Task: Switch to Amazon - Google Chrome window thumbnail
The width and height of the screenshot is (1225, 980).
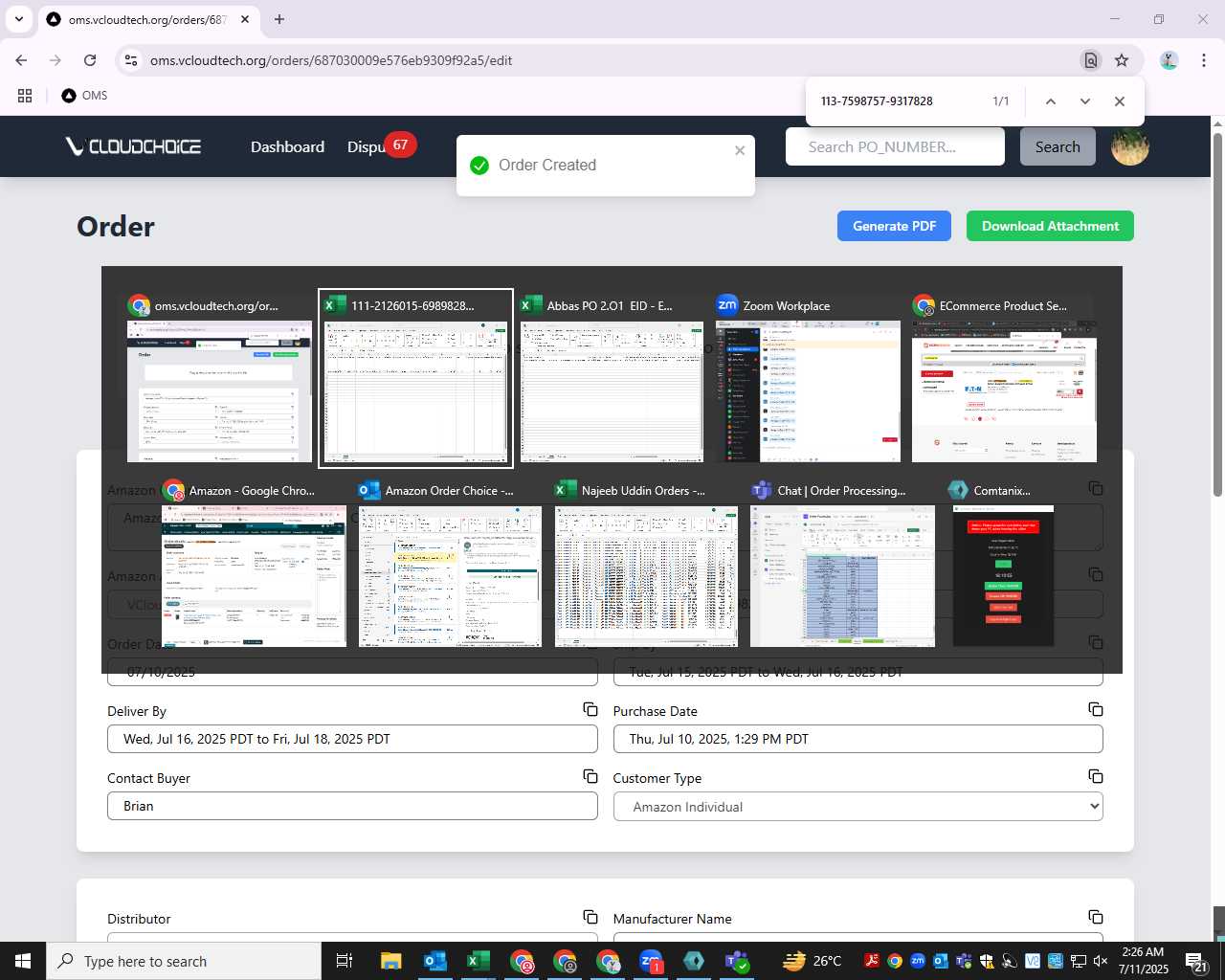Action: click(254, 565)
